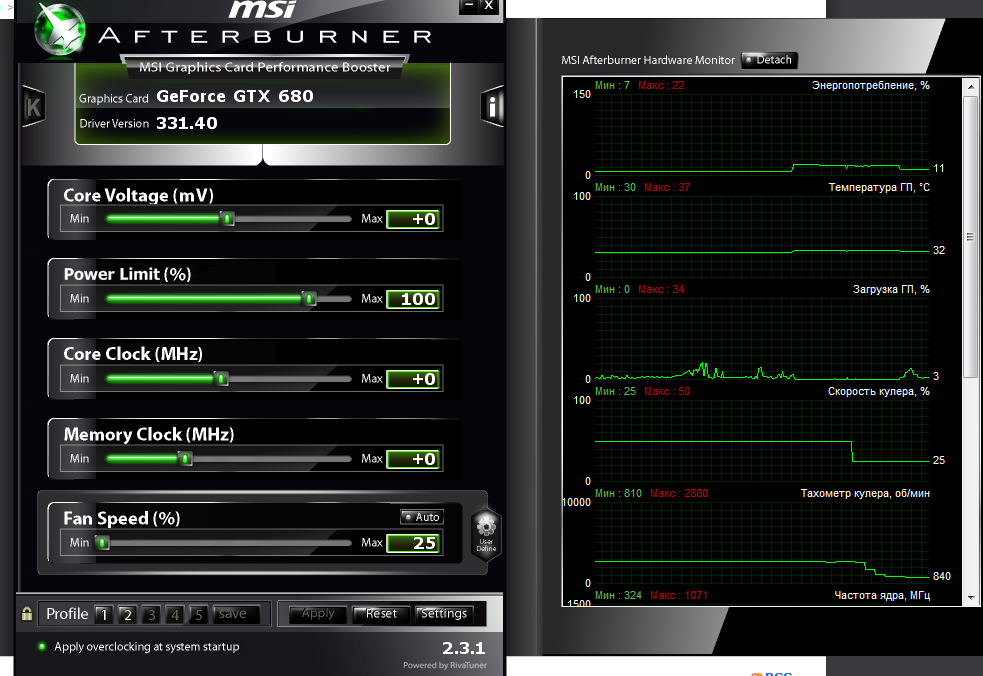This screenshot has width=983, height=676.
Task: Click the Энергопотребление, % graph
Action: coord(762,135)
